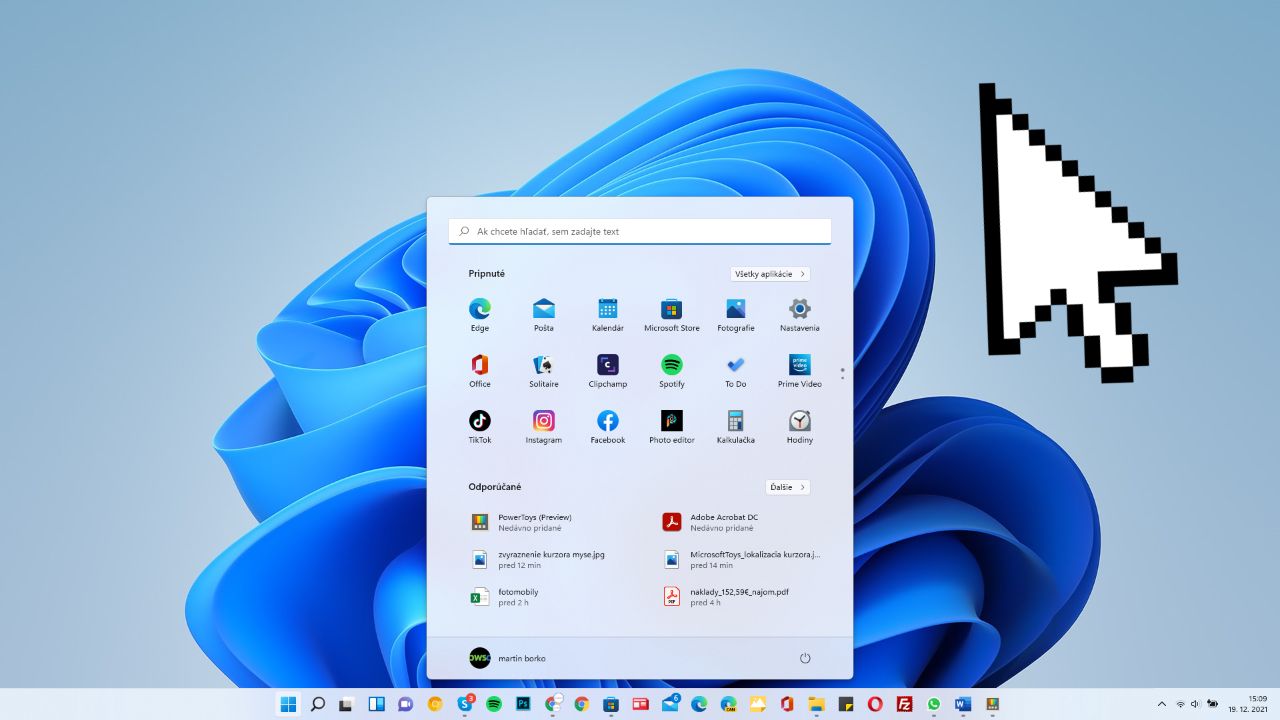Viewport: 1280px width, 720px height.
Task: Open WhatsApp from the taskbar
Action: 934,704
